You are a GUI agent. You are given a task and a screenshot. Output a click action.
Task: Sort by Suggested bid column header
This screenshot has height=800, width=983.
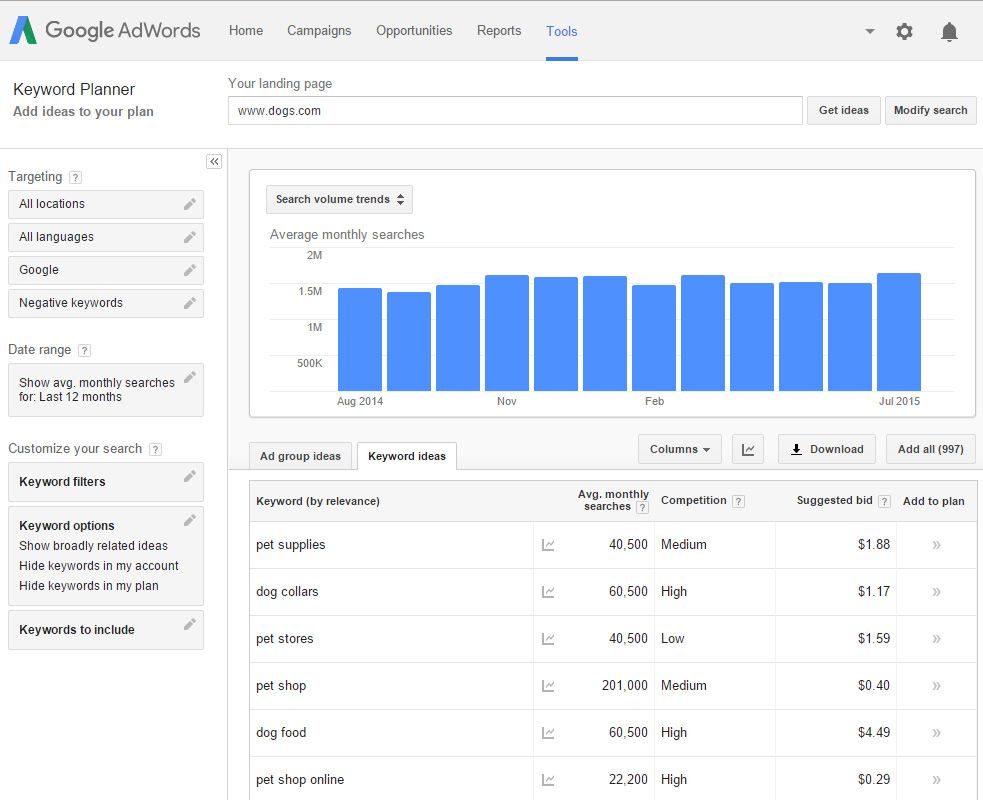pyautogui.click(x=834, y=500)
